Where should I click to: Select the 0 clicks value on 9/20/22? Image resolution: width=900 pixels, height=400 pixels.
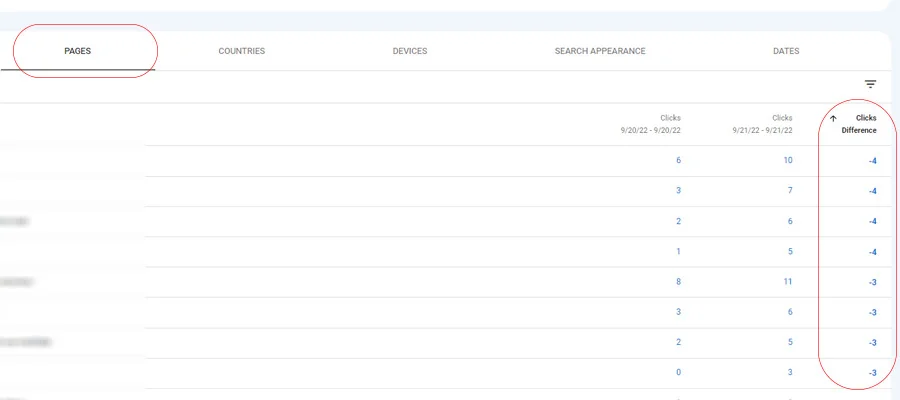click(x=678, y=373)
